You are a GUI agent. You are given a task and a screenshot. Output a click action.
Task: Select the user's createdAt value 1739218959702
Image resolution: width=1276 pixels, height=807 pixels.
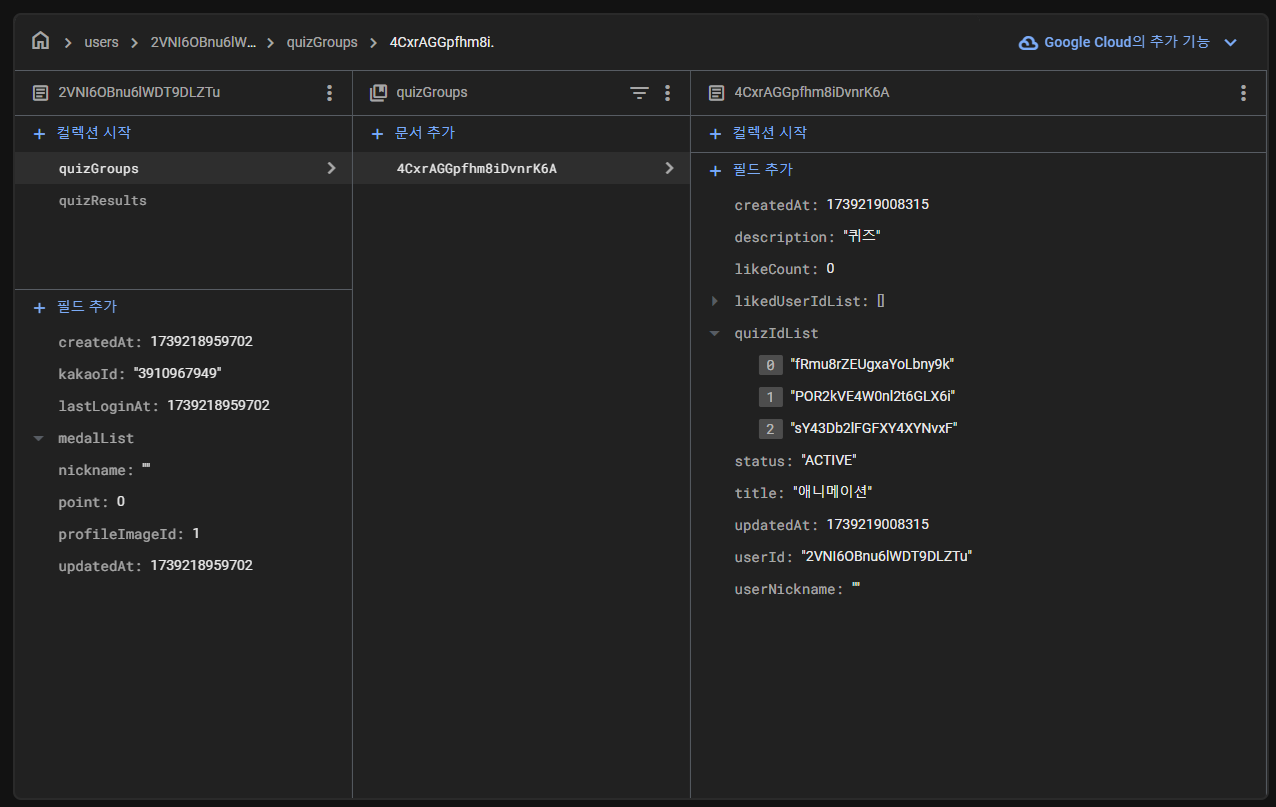pyautogui.click(x=201, y=341)
